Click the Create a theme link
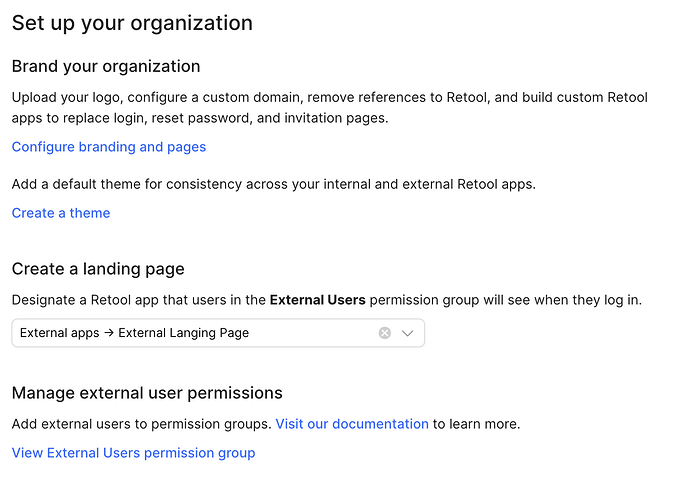The image size is (690, 488). pos(61,213)
